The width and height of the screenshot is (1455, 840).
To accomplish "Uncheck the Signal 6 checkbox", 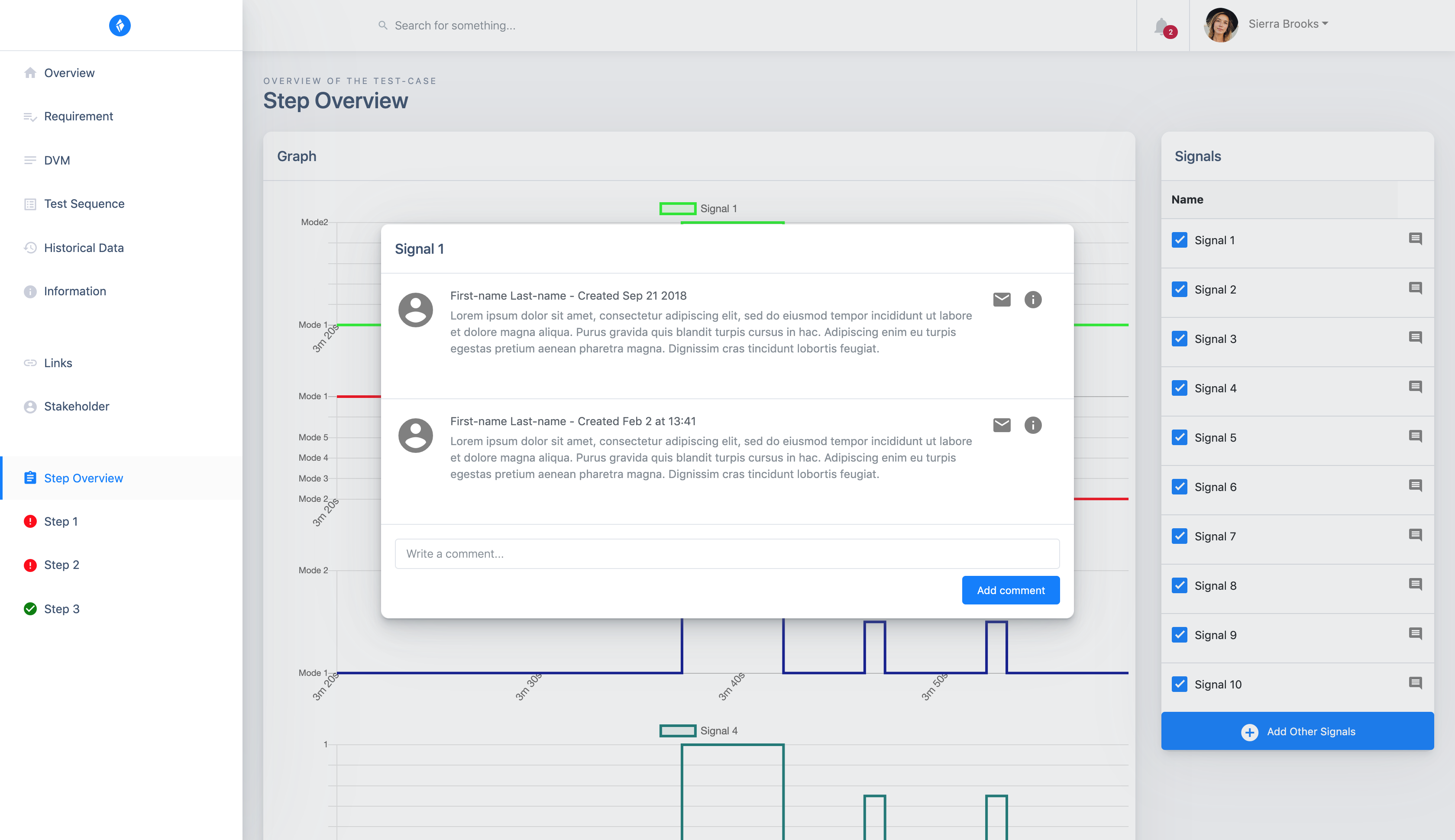I will pyautogui.click(x=1180, y=487).
